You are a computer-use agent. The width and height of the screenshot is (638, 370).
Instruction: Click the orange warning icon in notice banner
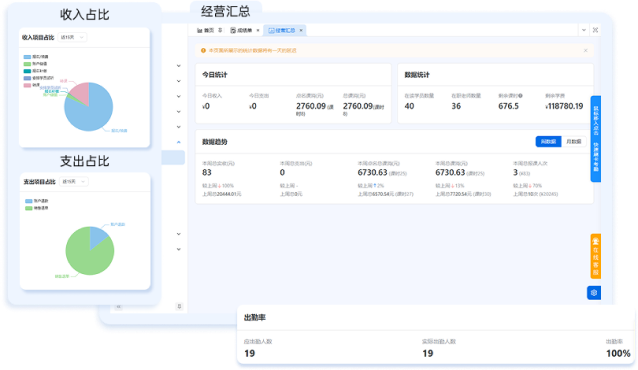click(203, 50)
